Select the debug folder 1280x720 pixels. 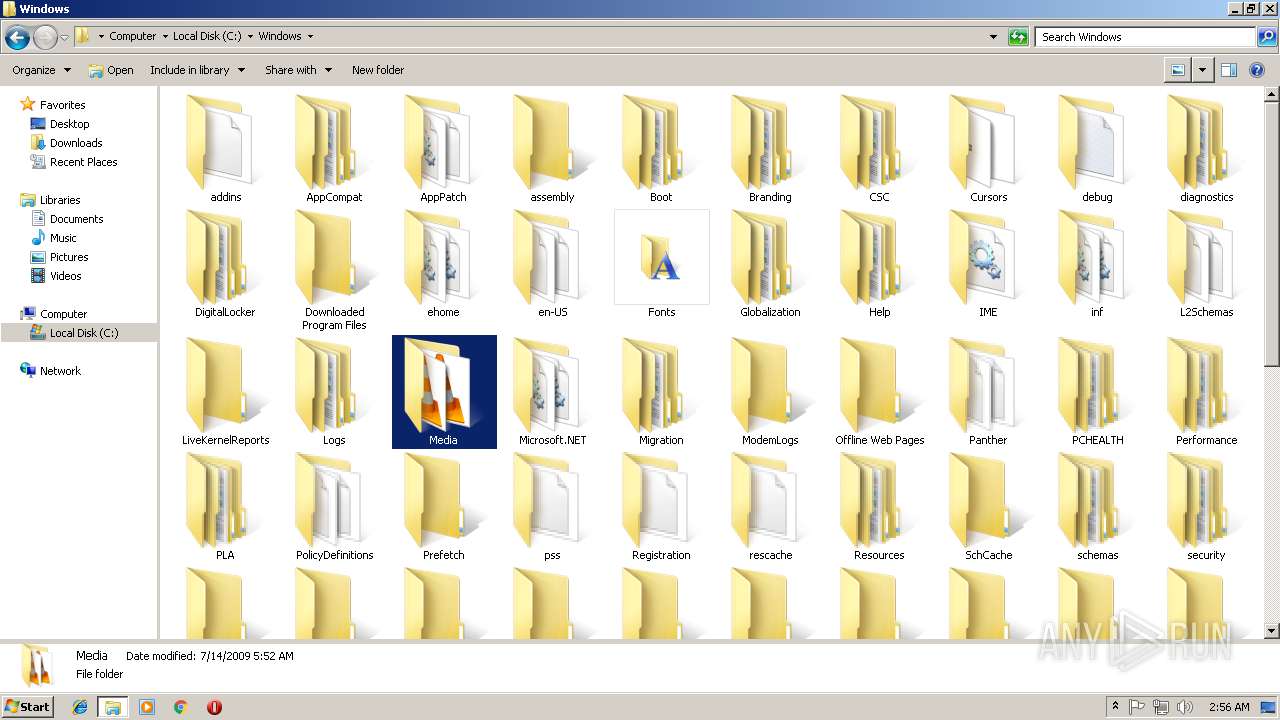(1097, 150)
